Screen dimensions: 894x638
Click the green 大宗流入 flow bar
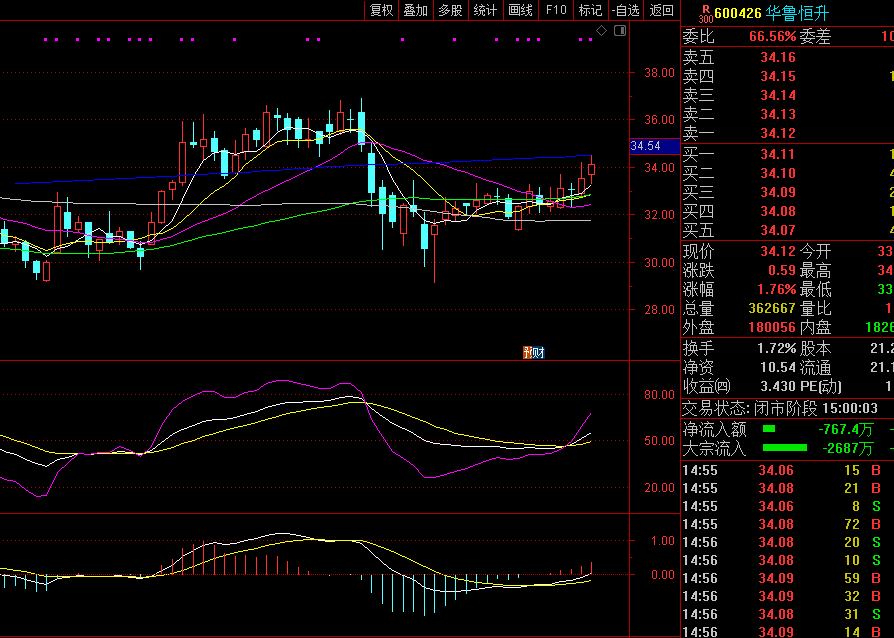[x=785, y=448]
